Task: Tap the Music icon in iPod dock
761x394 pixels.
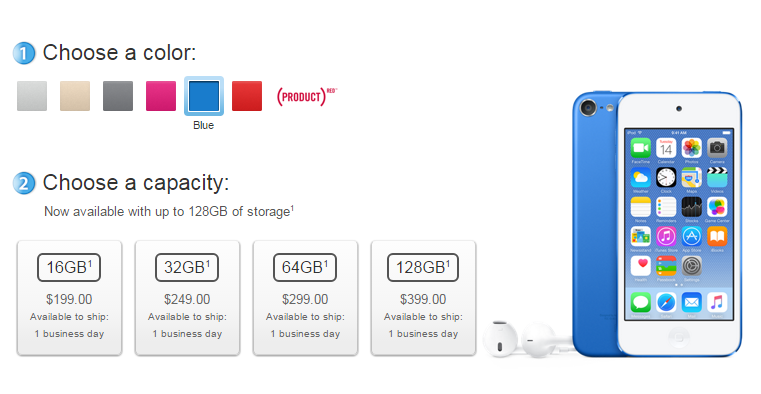Action: click(717, 303)
